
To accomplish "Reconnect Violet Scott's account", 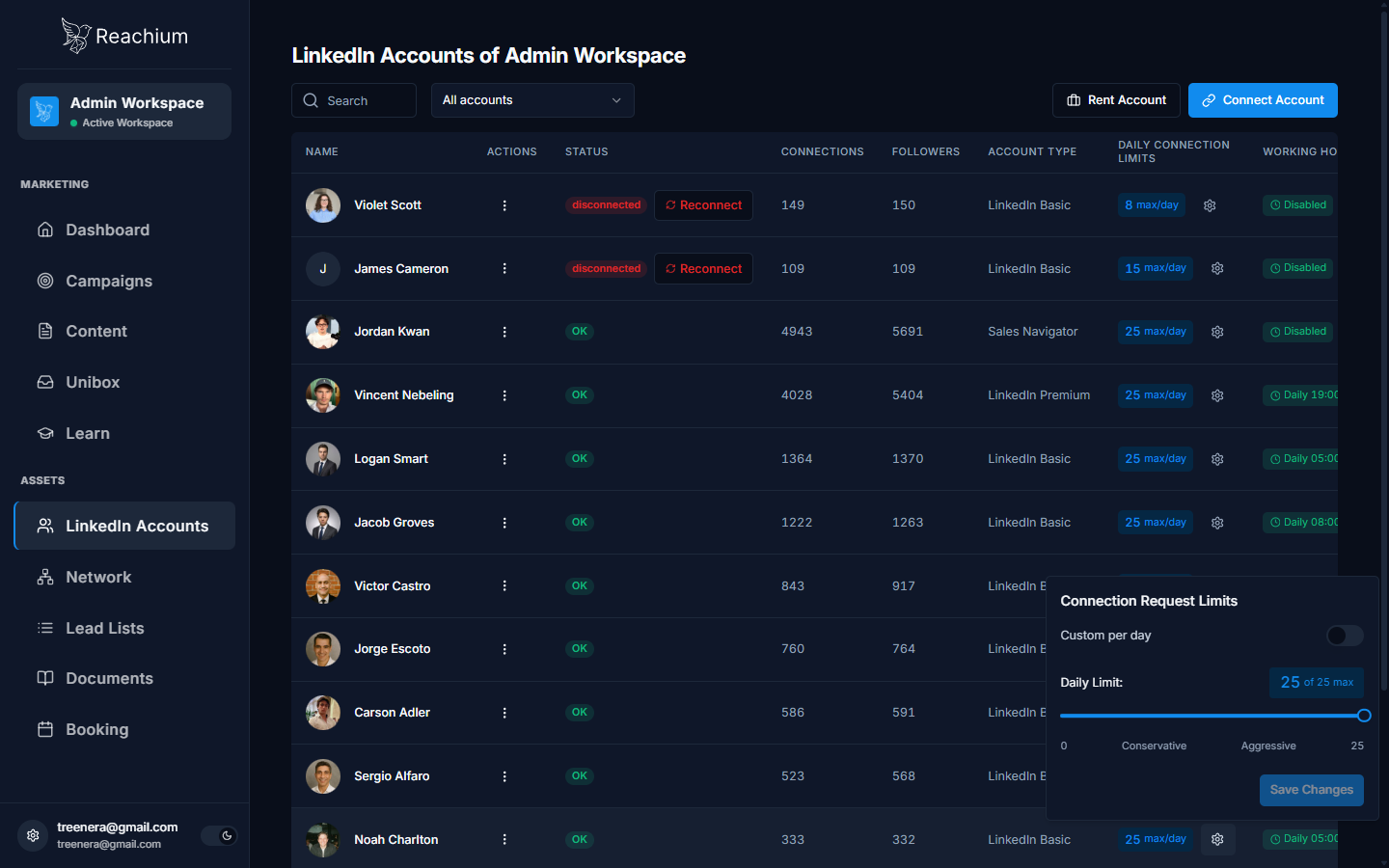I will click(703, 205).
